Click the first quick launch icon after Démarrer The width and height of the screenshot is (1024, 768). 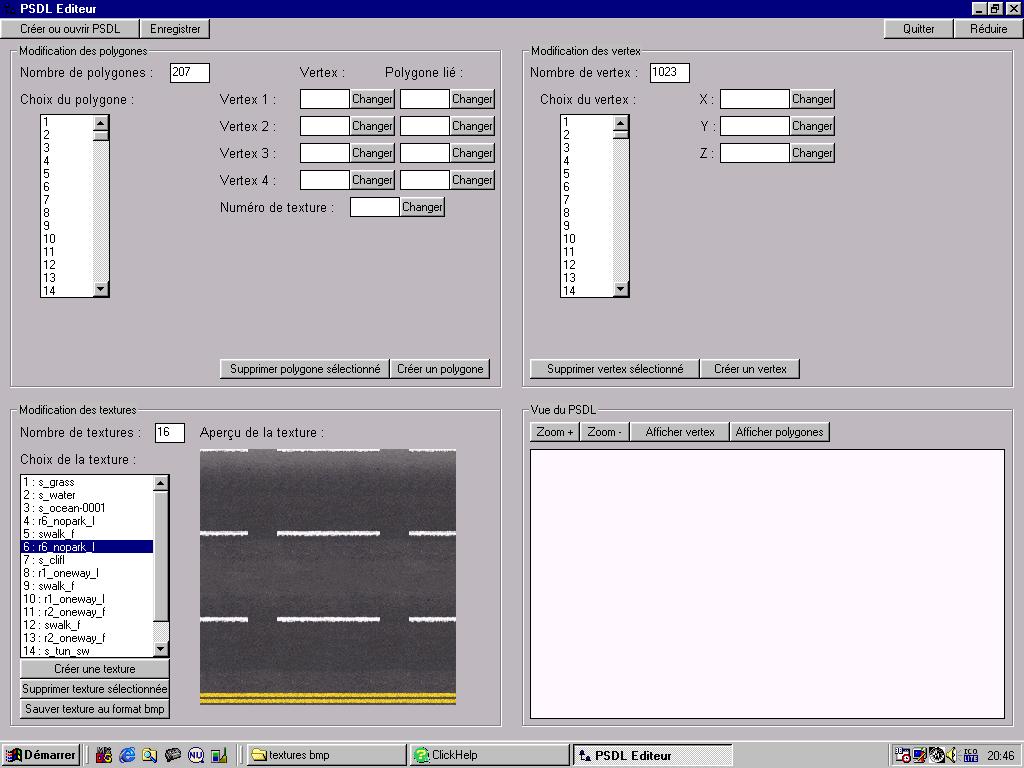[x=104, y=756]
